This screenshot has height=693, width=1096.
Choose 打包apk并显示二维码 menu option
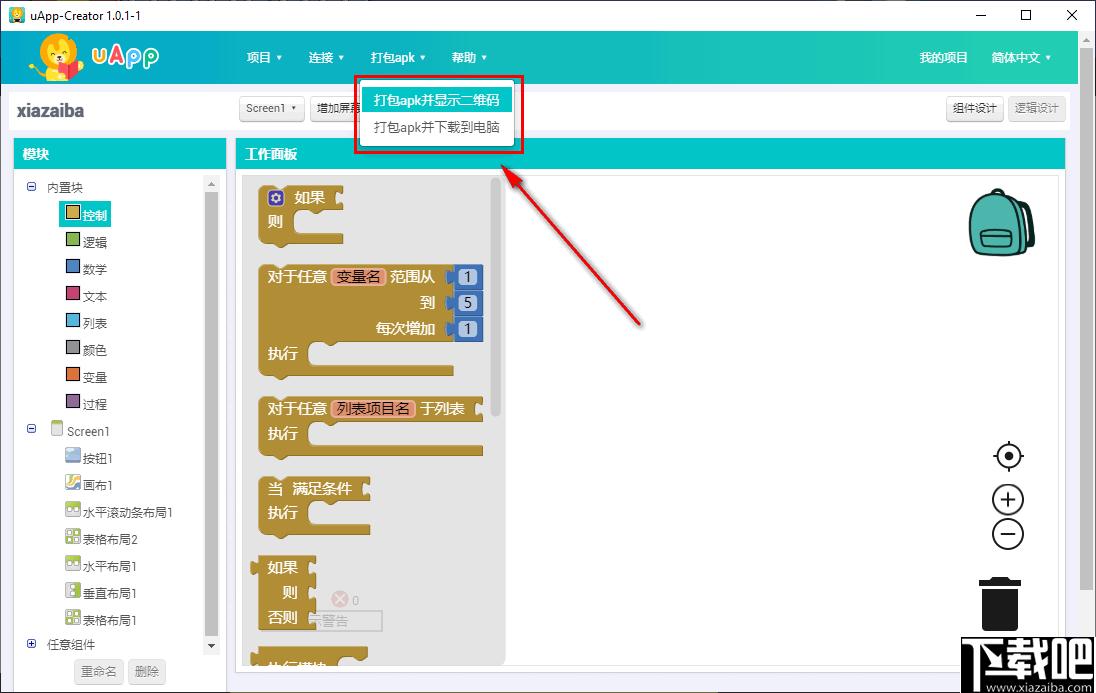(x=436, y=99)
